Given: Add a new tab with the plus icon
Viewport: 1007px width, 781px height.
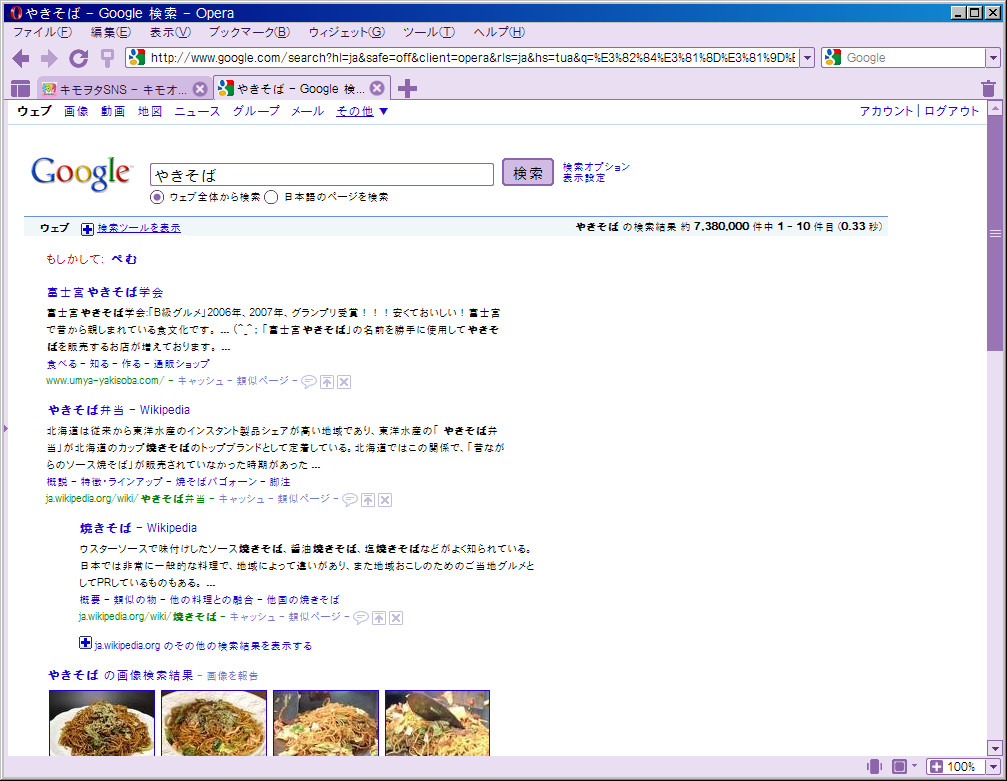Looking at the screenshot, I should [407, 89].
